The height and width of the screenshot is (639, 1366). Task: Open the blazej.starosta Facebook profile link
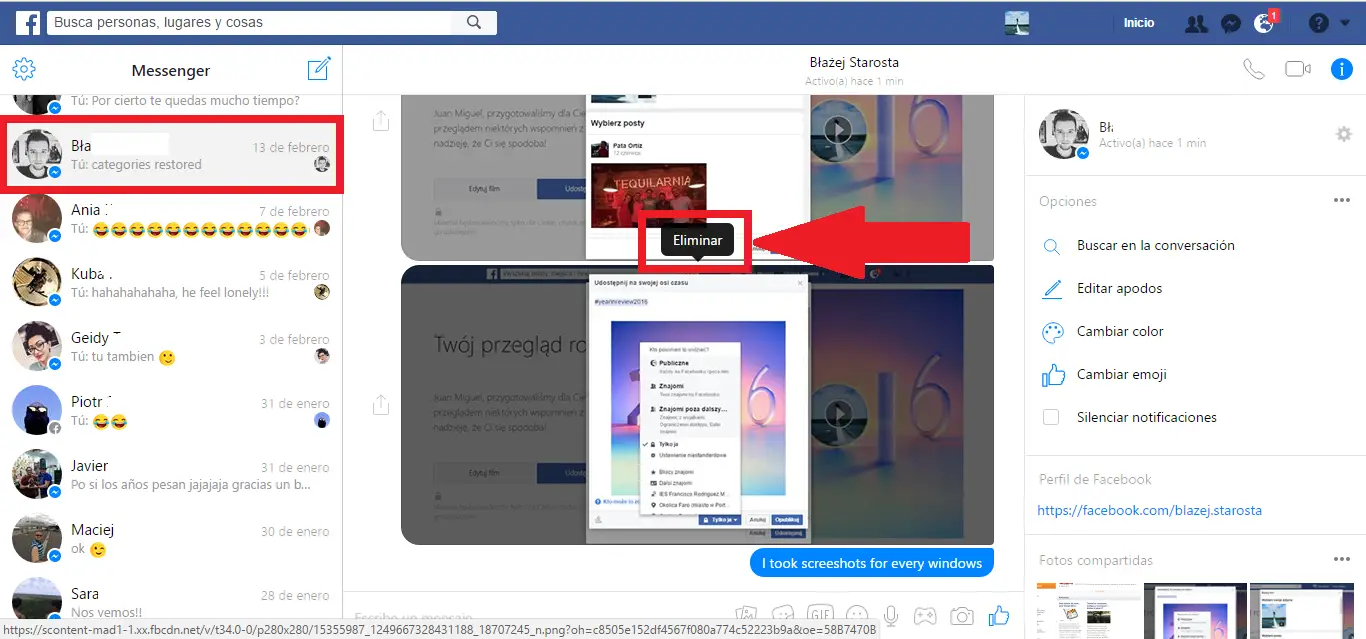[1149, 510]
